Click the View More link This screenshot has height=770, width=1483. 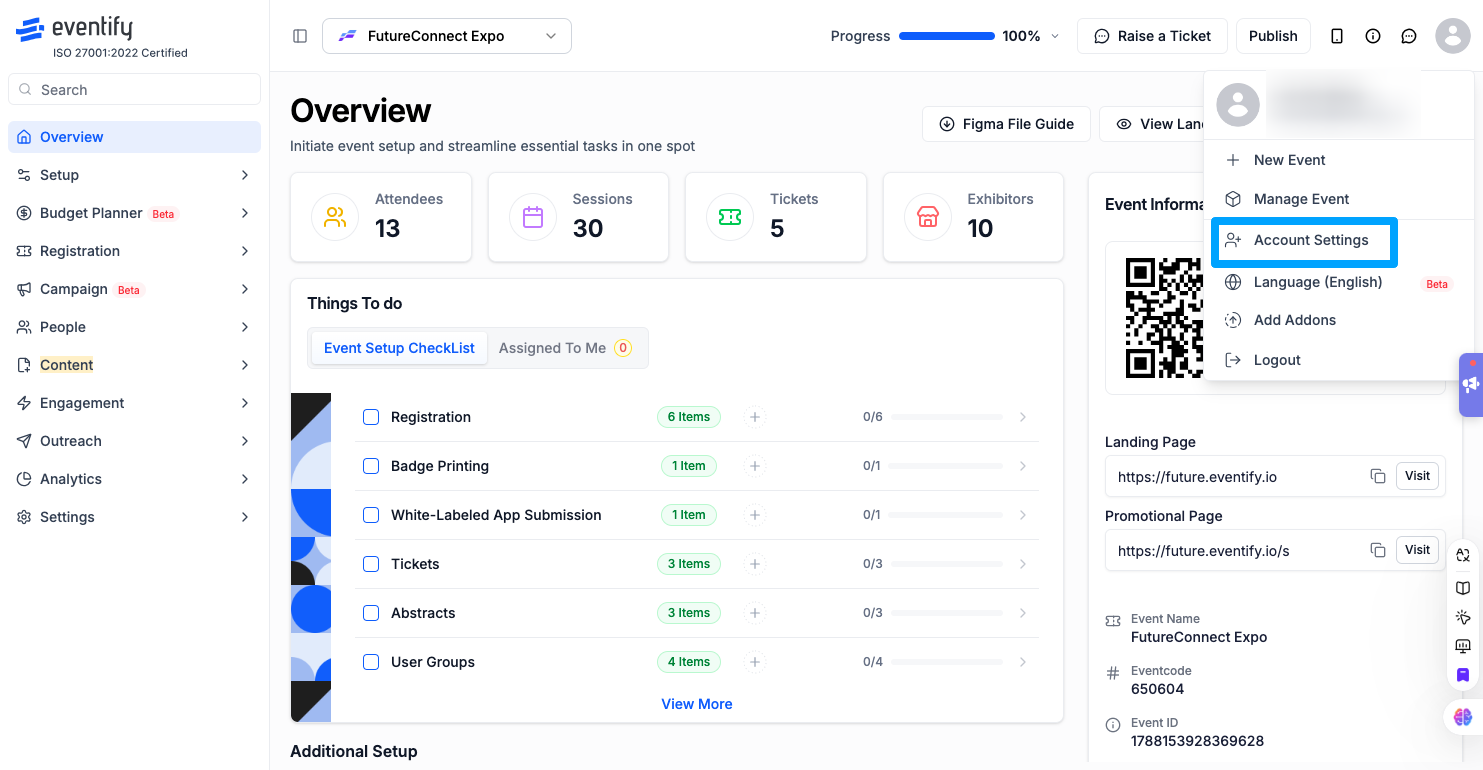697,704
